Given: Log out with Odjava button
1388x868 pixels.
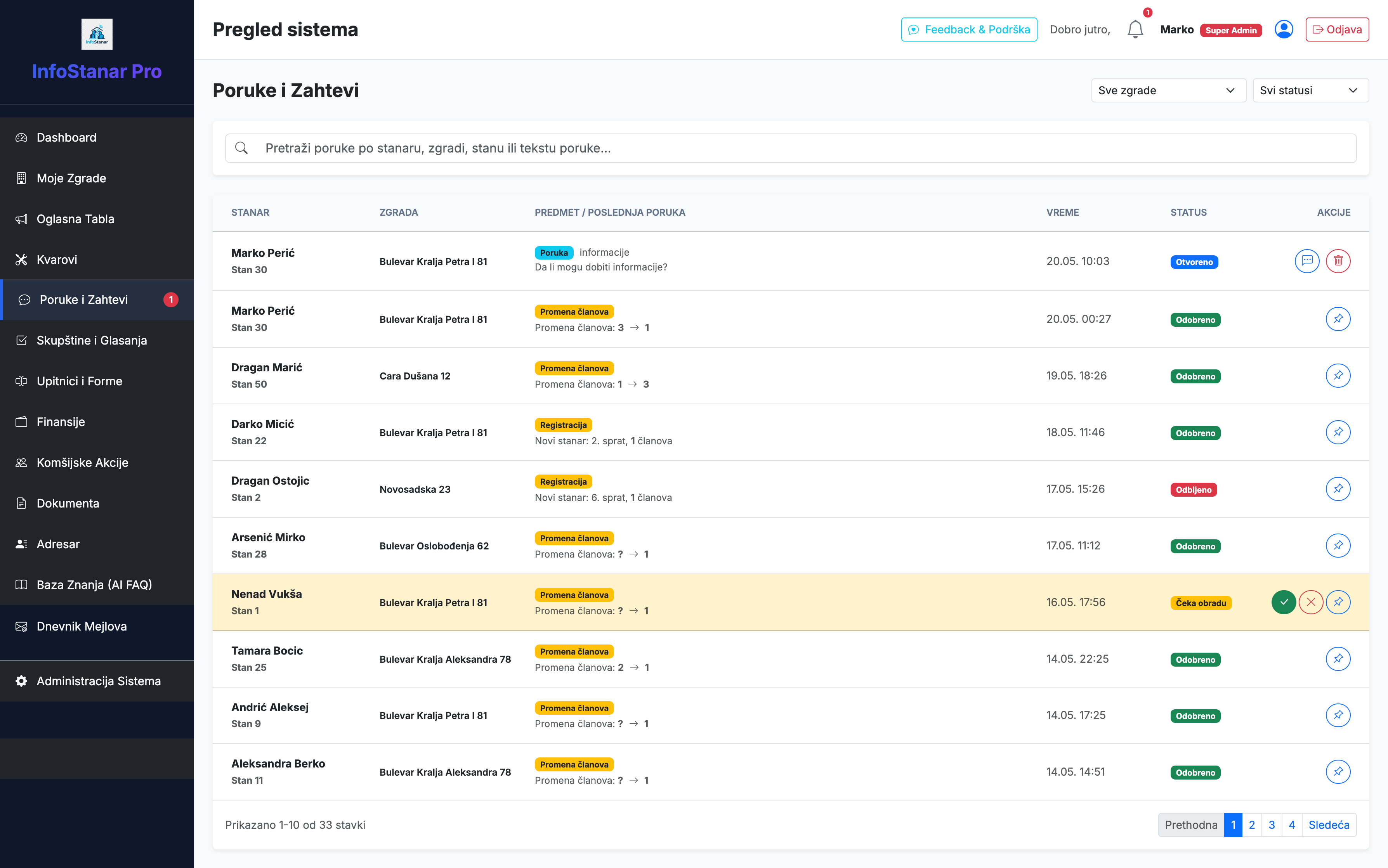Looking at the screenshot, I should pos(1337,29).
